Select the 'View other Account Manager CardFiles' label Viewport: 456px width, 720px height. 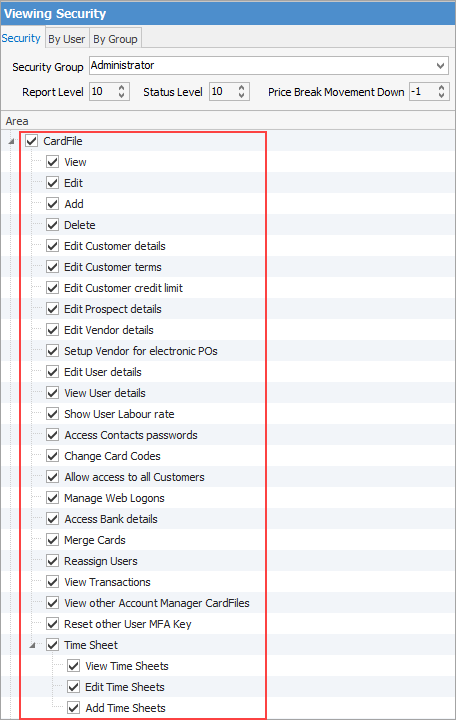157,603
